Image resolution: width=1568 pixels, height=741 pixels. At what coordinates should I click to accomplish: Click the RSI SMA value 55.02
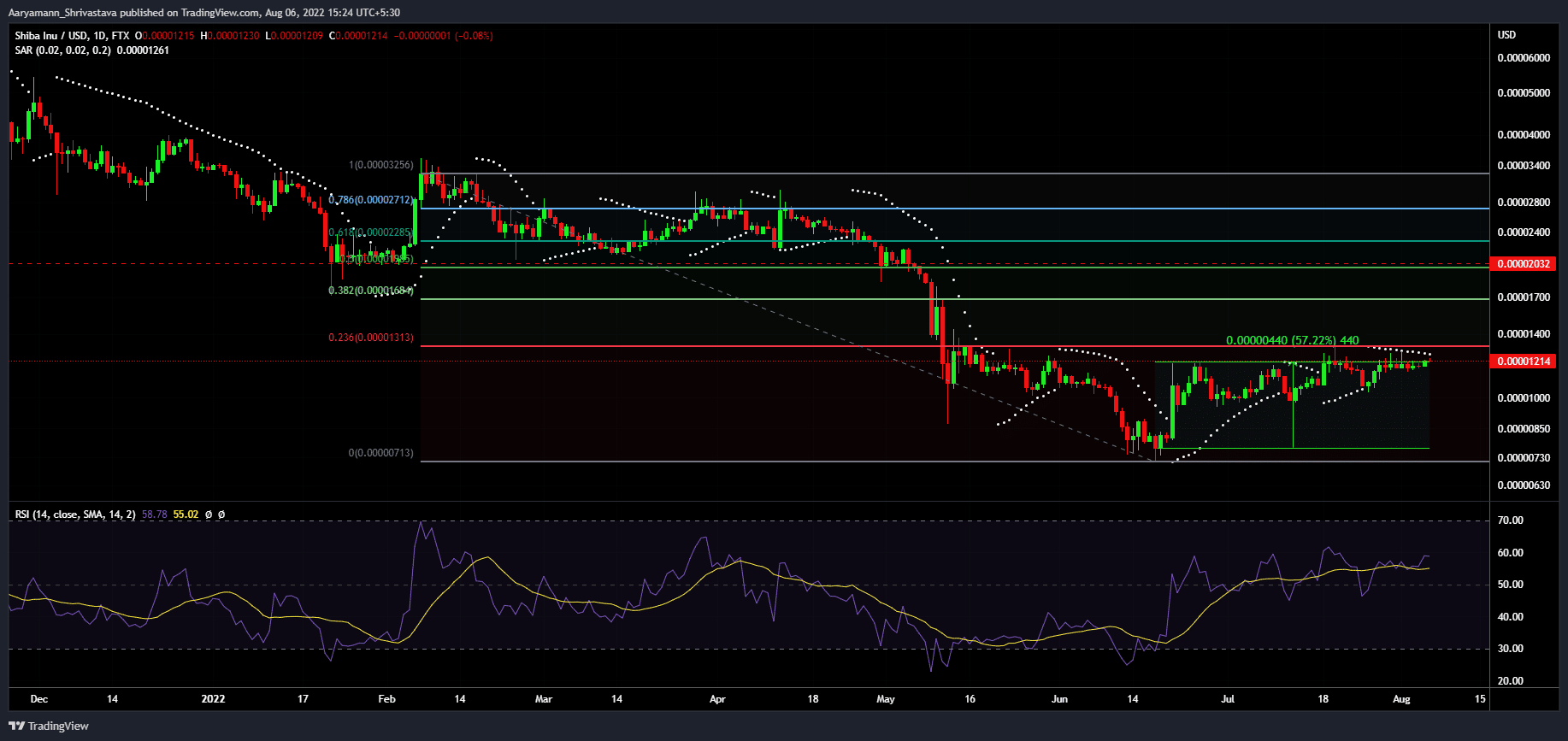click(x=186, y=515)
